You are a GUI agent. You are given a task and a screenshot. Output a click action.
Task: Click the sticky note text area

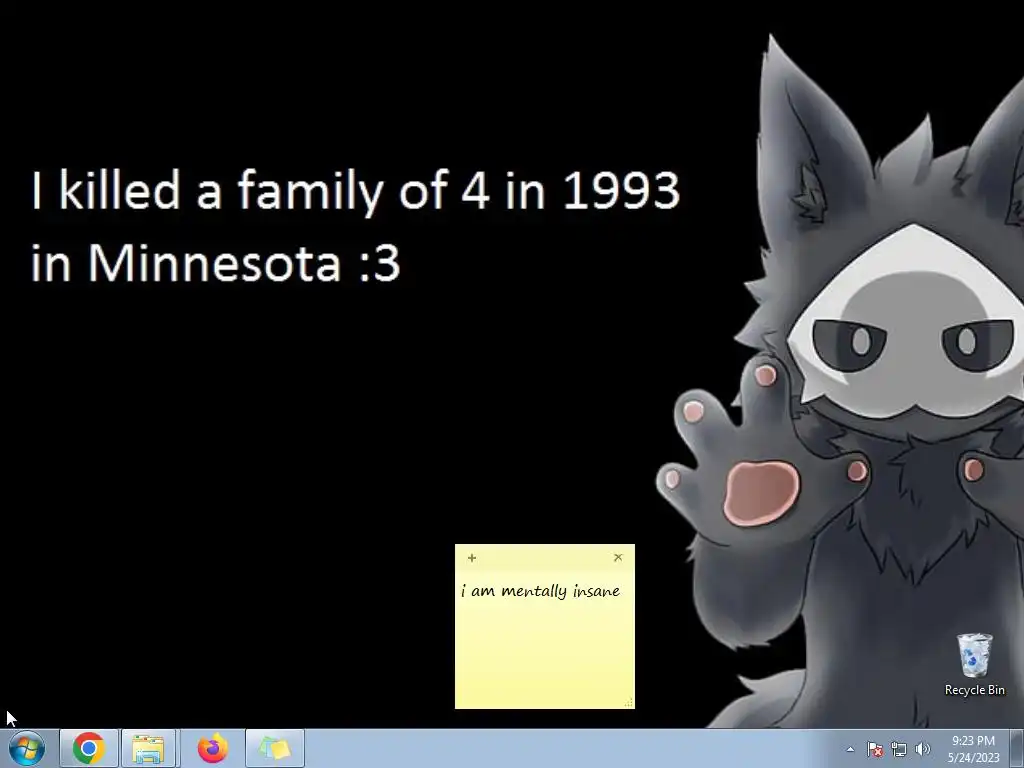545,639
